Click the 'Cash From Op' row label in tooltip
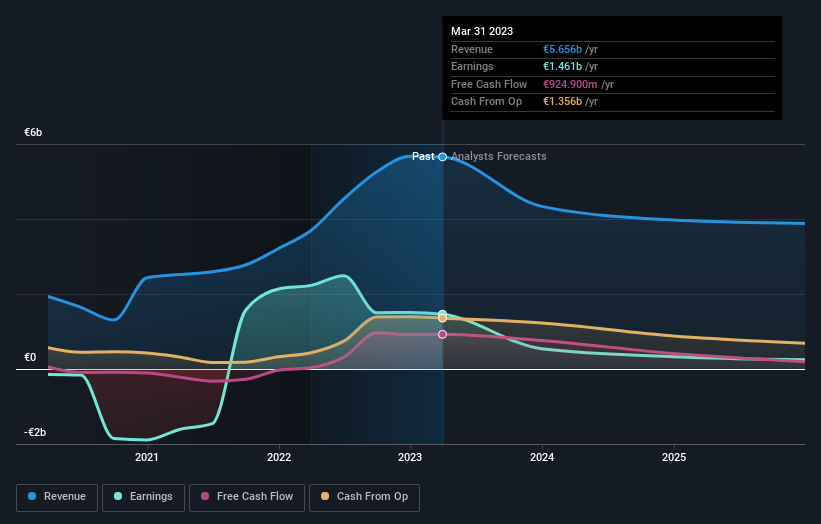 486,102
